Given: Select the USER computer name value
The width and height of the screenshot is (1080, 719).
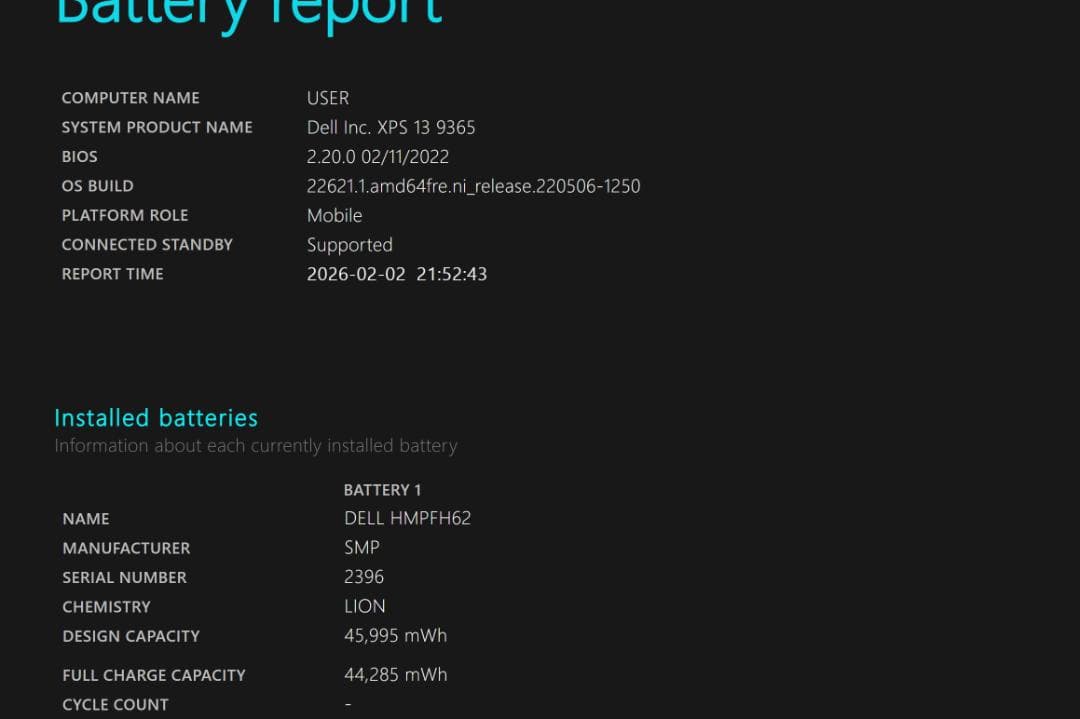Looking at the screenshot, I should coord(328,98).
